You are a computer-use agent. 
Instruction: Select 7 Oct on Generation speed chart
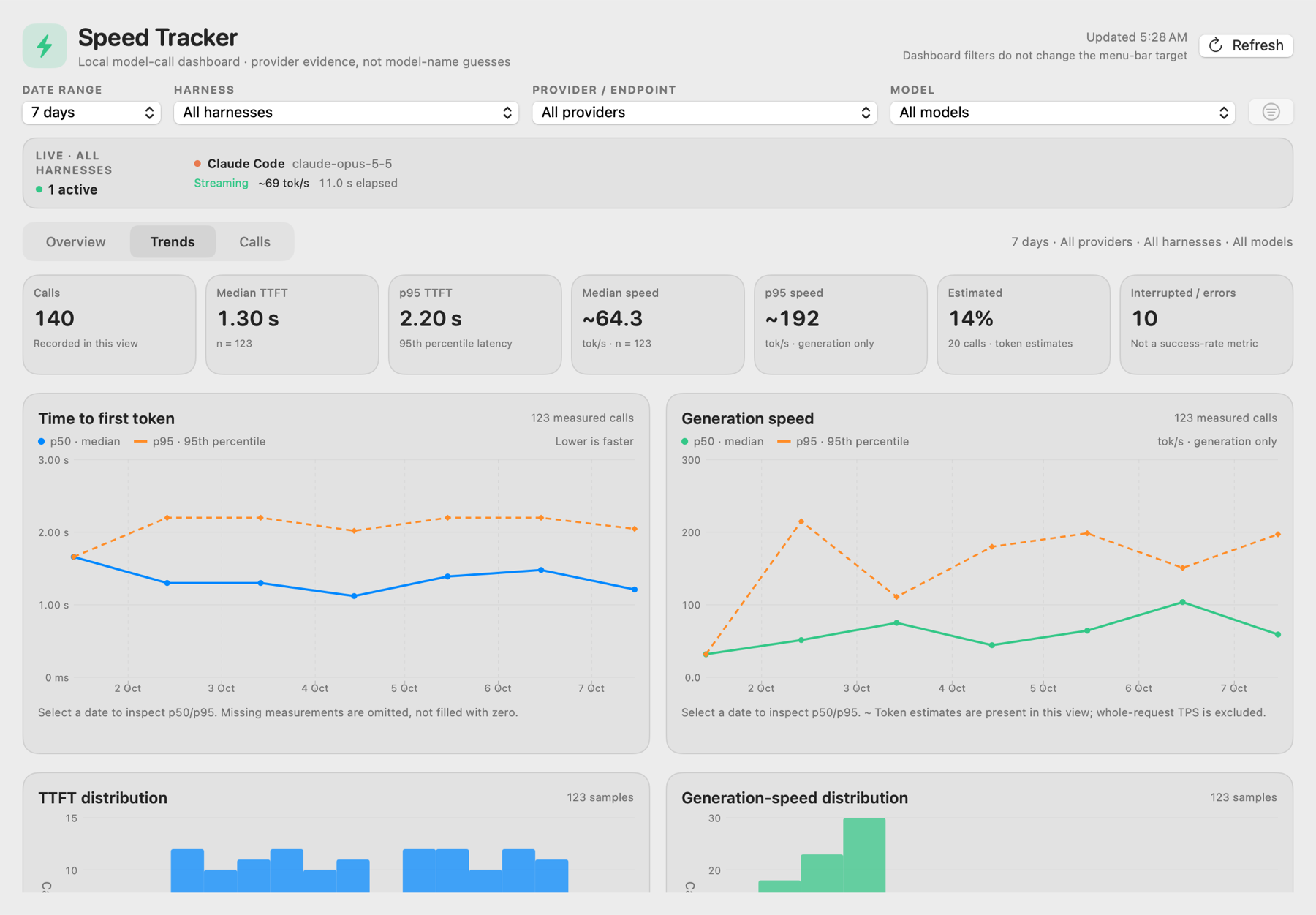tap(1233, 688)
